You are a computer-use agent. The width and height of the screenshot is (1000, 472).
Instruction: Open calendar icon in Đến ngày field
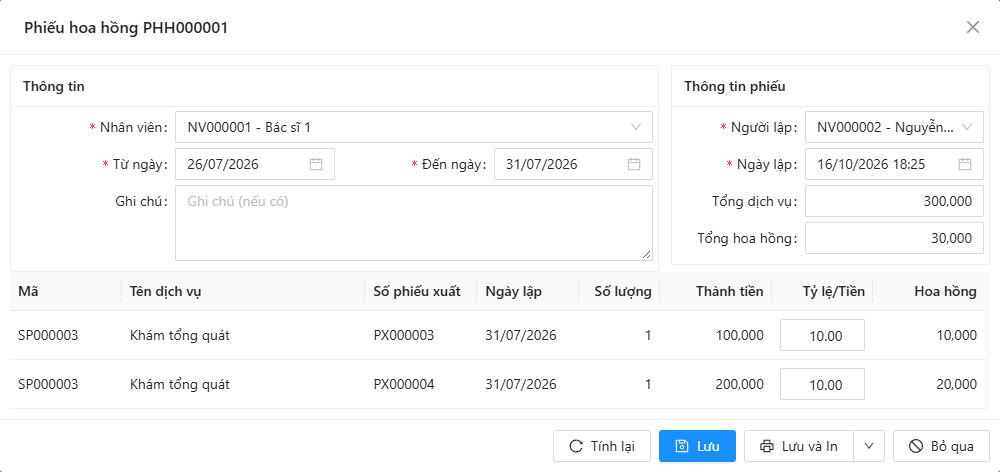634,165
